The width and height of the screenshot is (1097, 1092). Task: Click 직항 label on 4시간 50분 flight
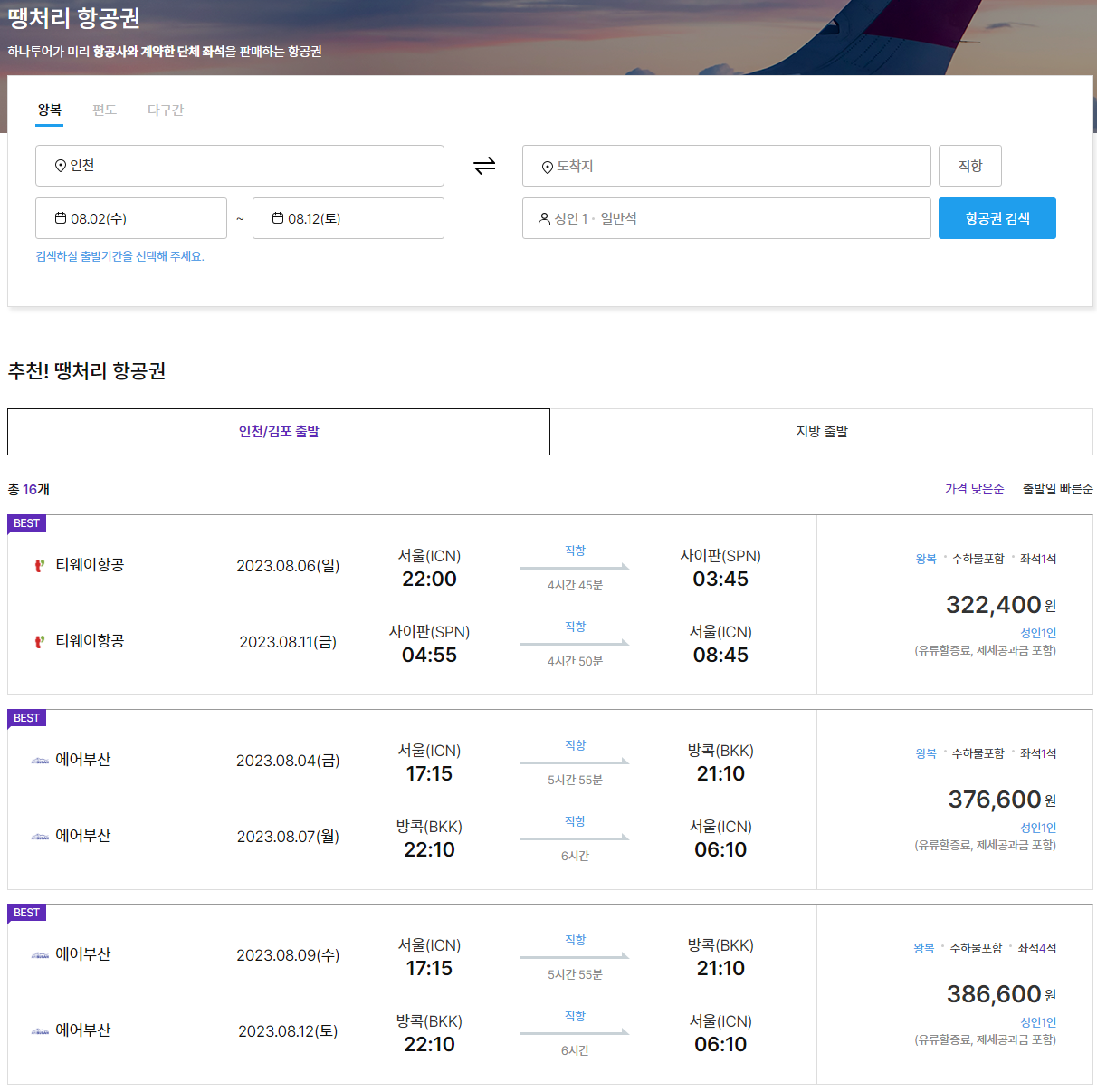coord(575,627)
